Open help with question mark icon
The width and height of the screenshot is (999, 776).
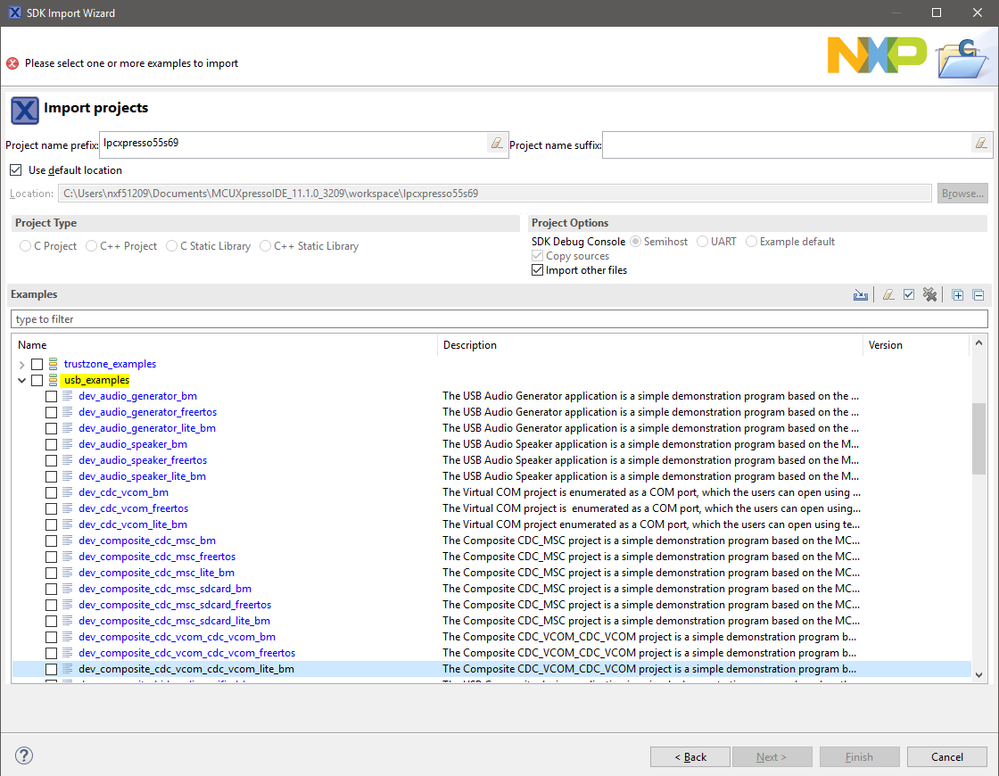[x=24, y=756]
